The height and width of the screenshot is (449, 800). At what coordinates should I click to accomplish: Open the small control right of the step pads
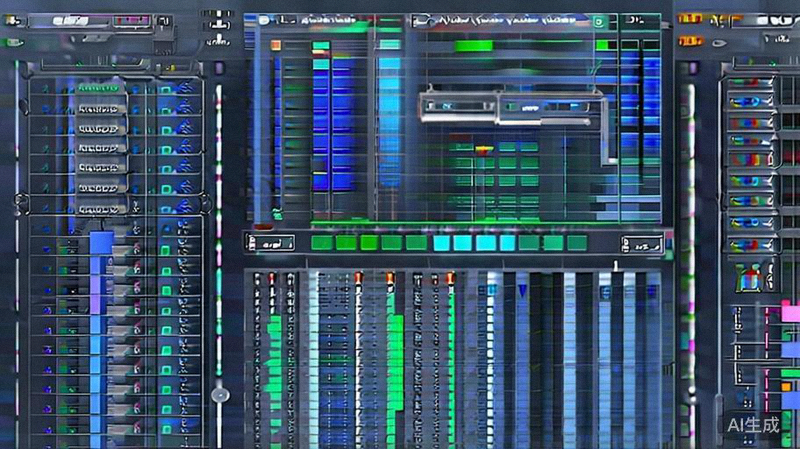(640, 243)
